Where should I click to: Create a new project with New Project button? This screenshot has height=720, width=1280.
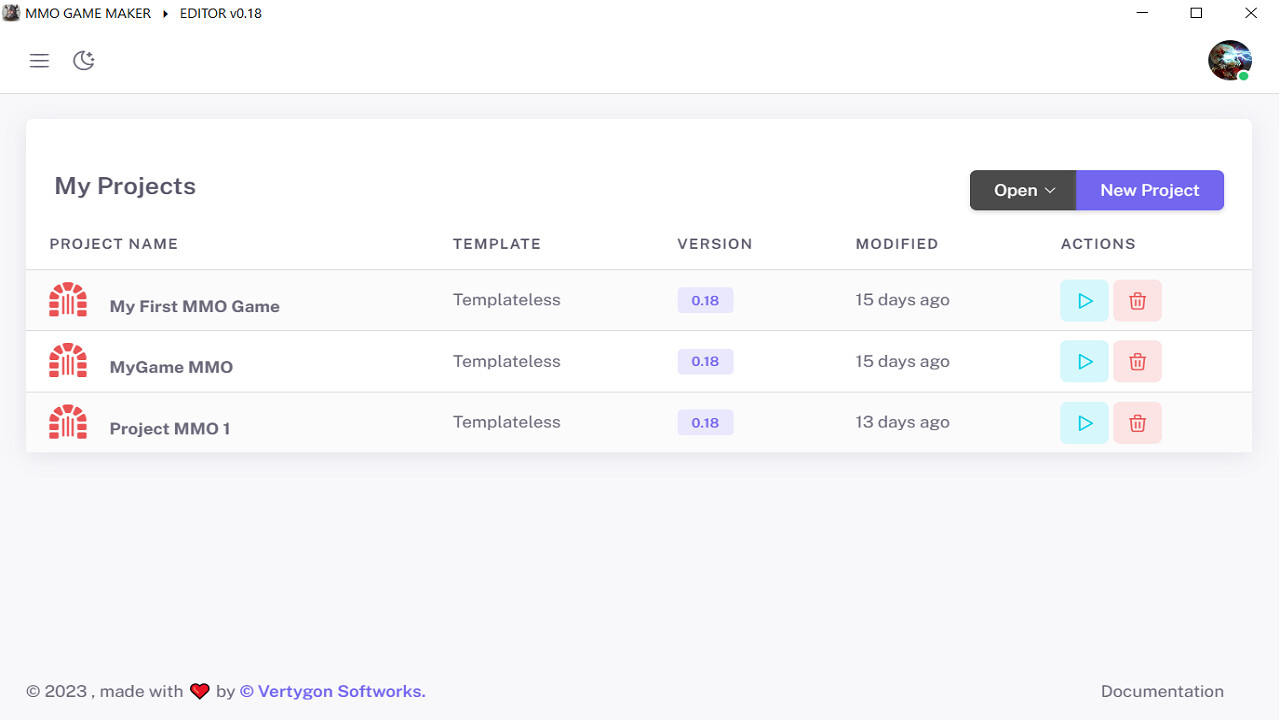pos(1149,190)
